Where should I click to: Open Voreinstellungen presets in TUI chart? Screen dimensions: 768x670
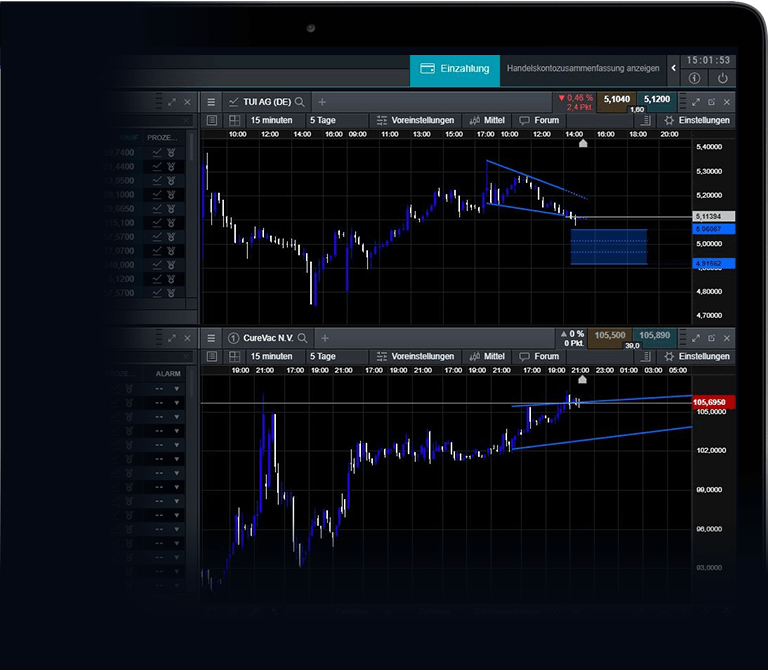[x=415, y=120]
